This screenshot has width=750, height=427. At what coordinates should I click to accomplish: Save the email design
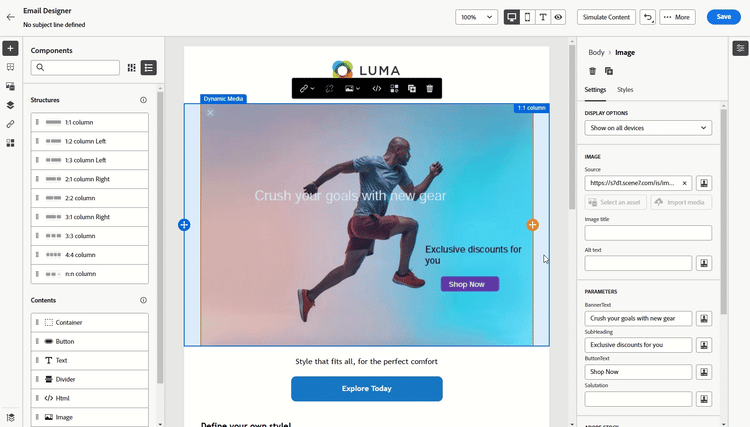point(724,17)
